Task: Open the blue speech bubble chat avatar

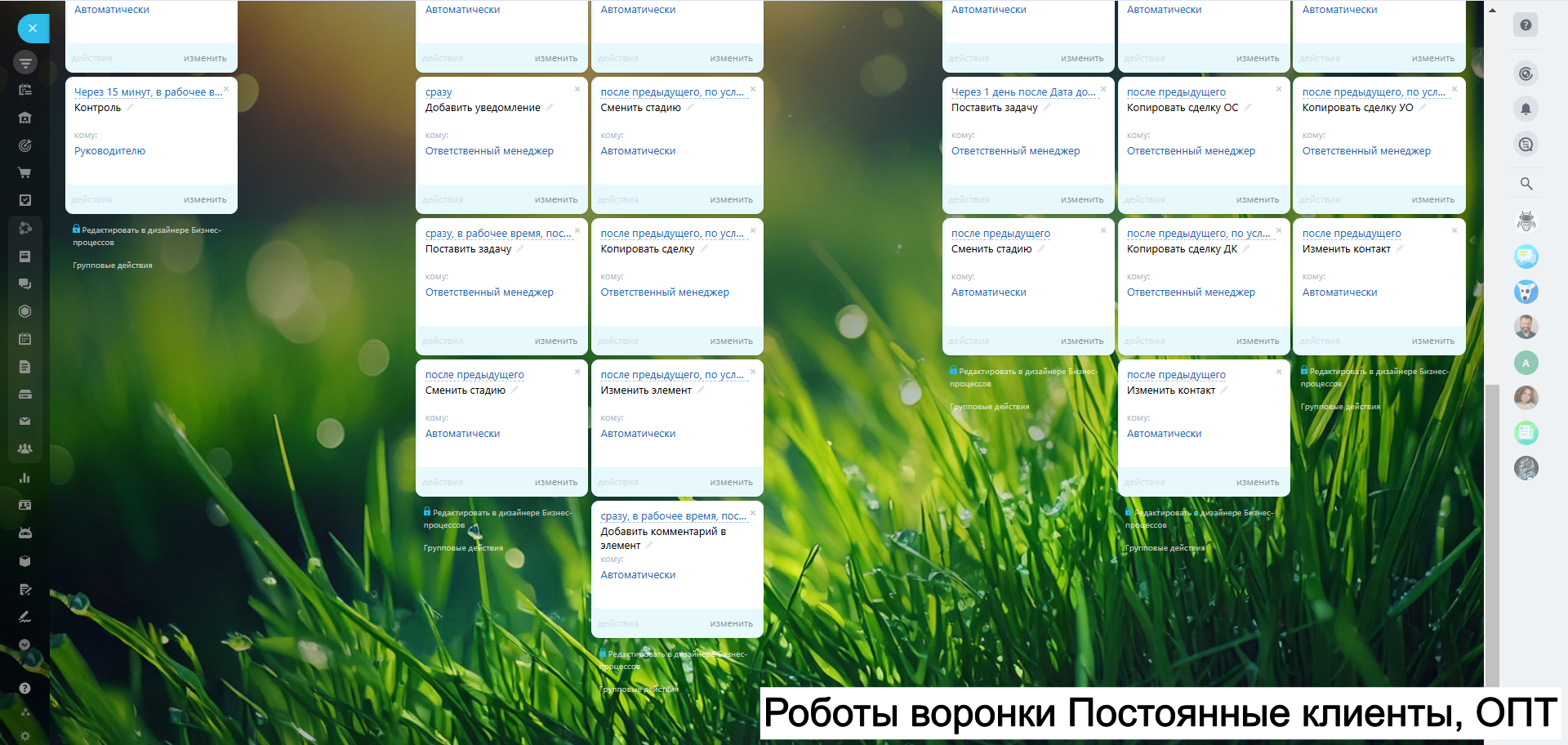Action: pyautogui.click(x=1526, y=257)
